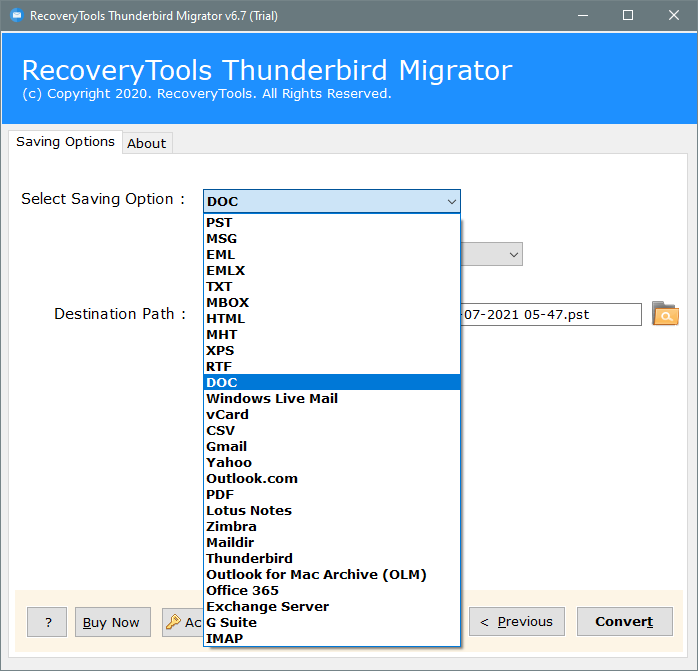698x671 pixels.
Task: Choose Maildir saving option
Action: click(x=332, y=542)
